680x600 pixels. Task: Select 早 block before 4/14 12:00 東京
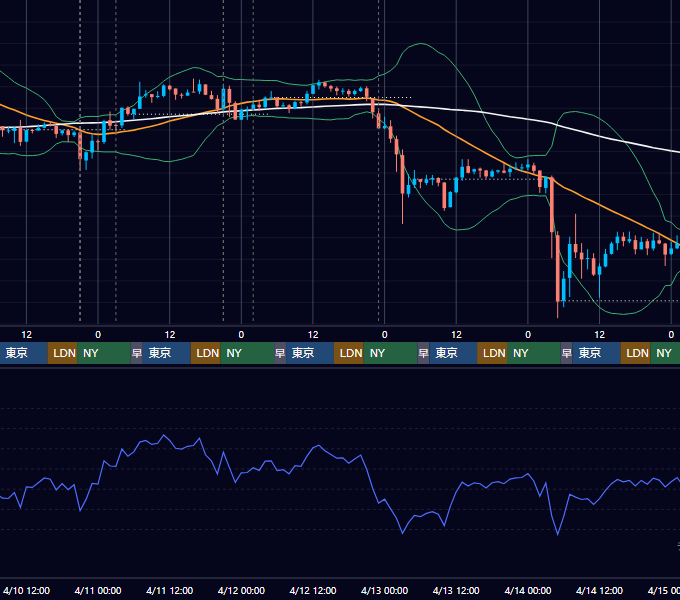566,353
